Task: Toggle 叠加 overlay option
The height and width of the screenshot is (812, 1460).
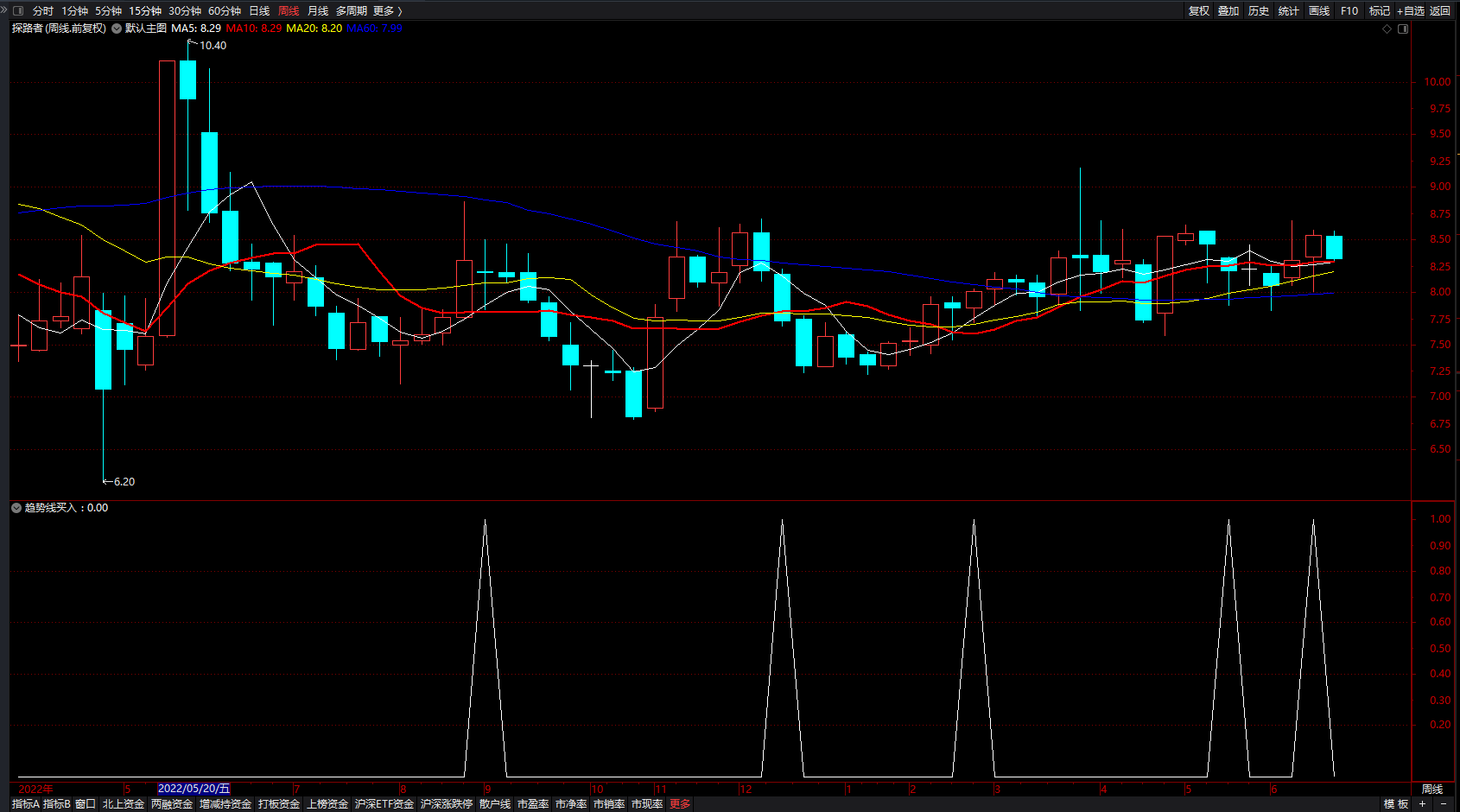Action: [1228, 11]
